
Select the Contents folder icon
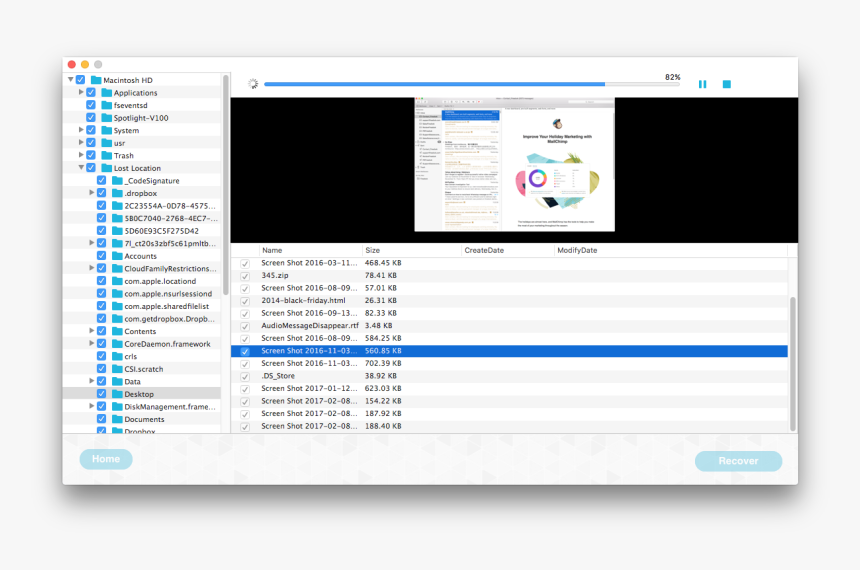[x=117, y=331]
